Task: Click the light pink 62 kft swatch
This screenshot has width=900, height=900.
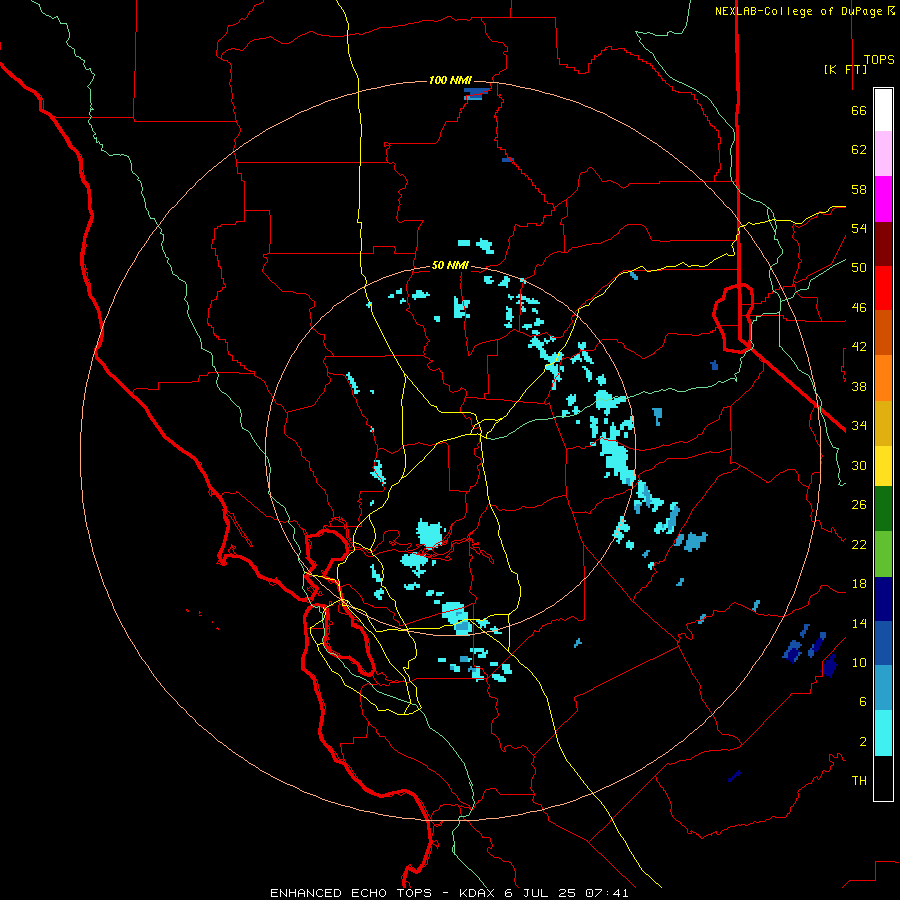Action: coord(883,154)
